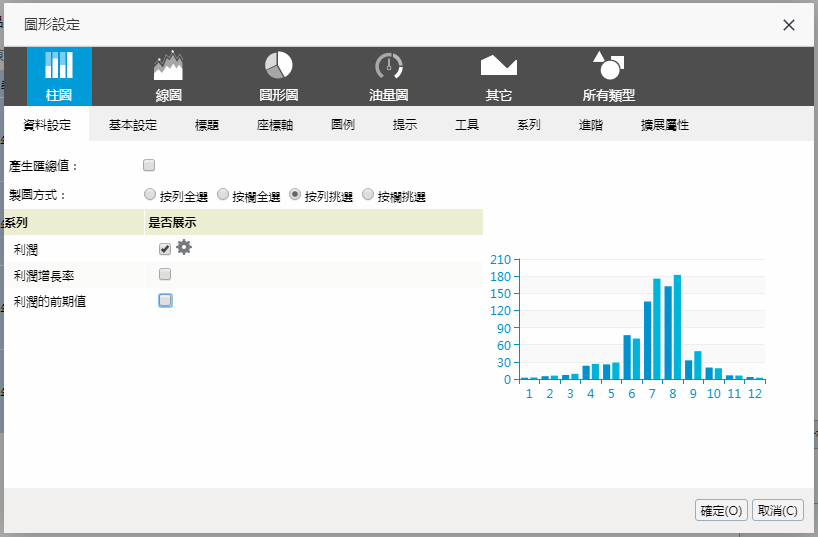Screen dimensions: 818x537
Task: Select the 柱圖 bar chart type icon
Action: click(59, 76)
